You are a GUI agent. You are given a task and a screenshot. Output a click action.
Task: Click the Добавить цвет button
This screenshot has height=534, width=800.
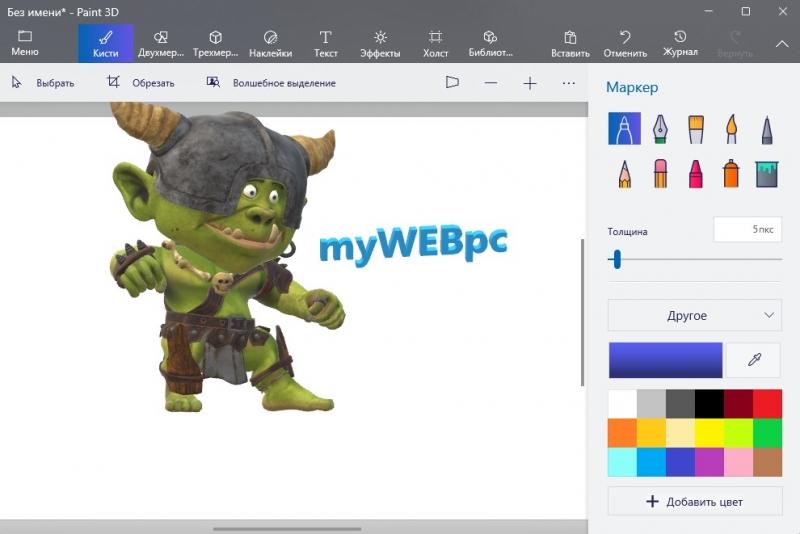(x=695, y=501)
